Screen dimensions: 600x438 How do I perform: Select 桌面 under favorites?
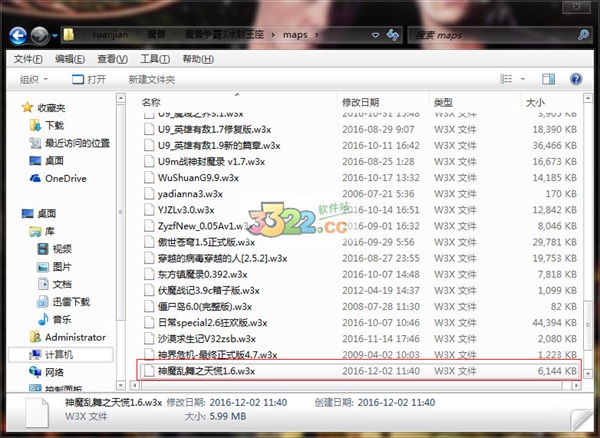pyautogui.click(x=47, y=161)
